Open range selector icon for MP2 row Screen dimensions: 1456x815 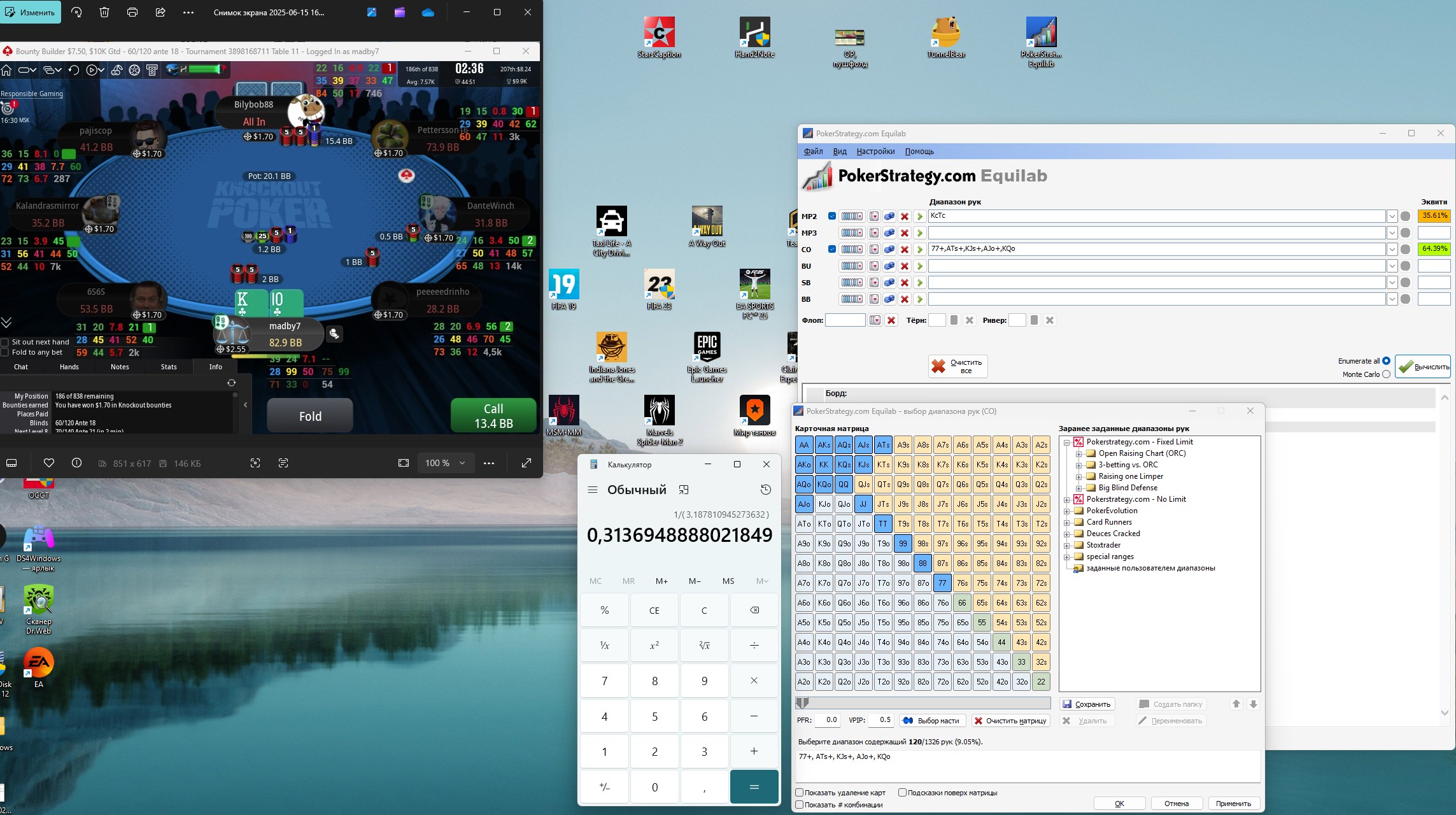(x=851, y=216)
